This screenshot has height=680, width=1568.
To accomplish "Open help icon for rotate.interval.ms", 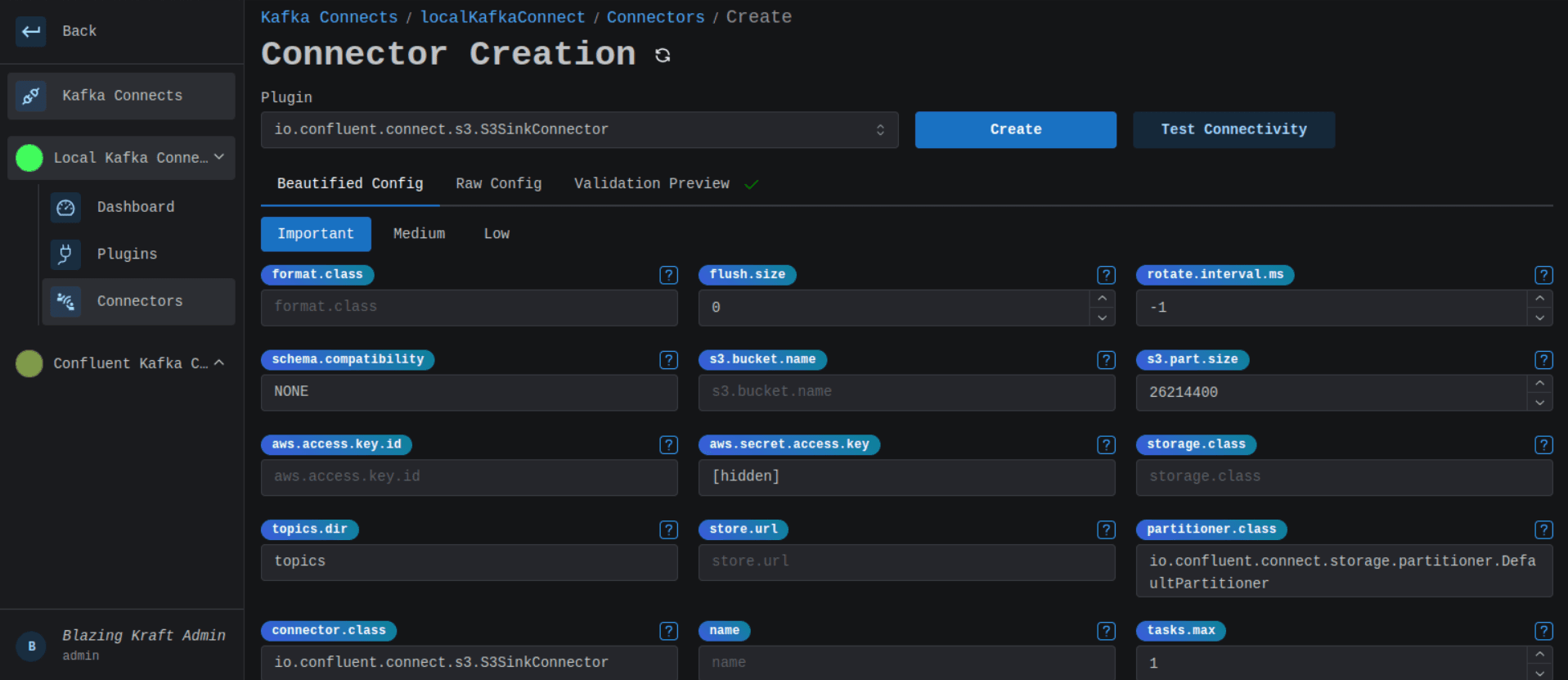I will pos(1543,275).
